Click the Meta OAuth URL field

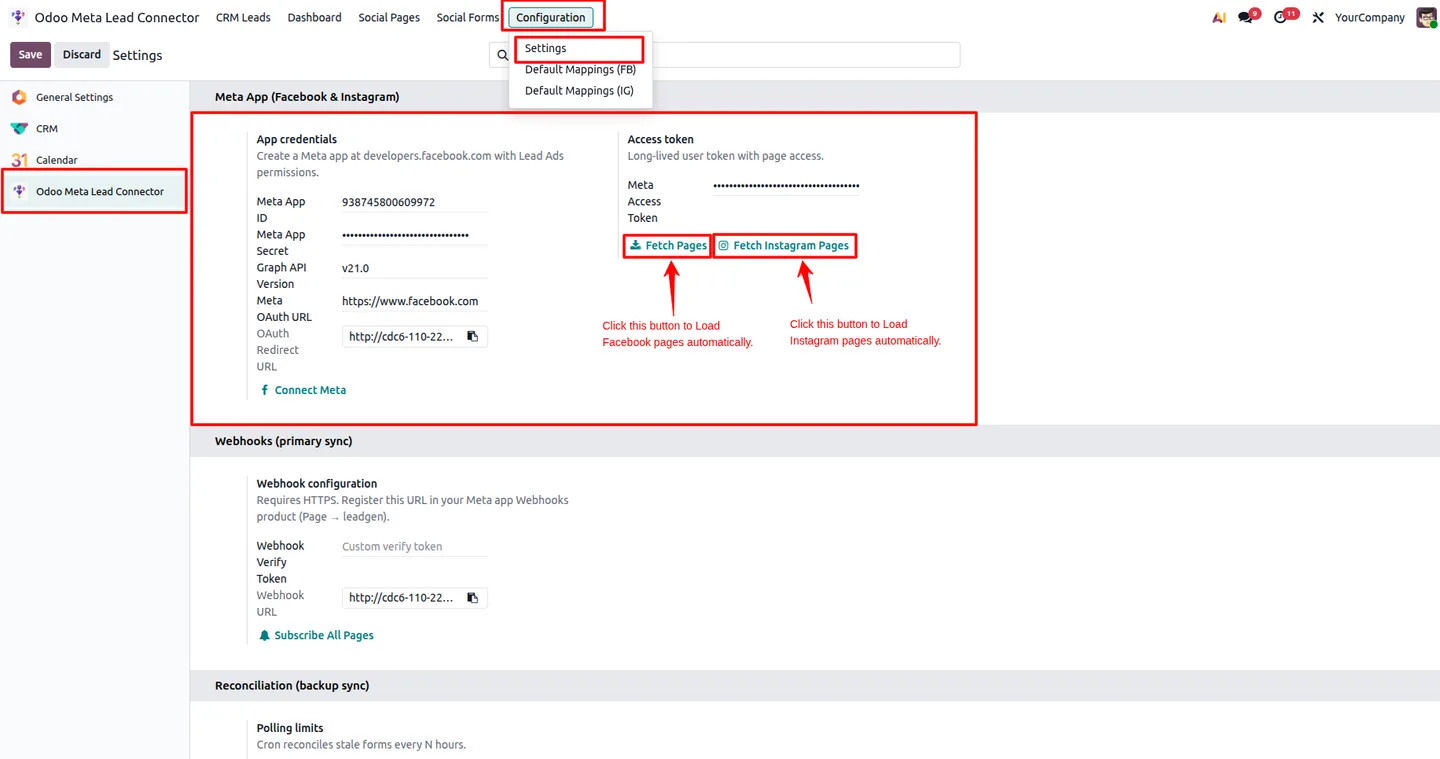[414, 301]
